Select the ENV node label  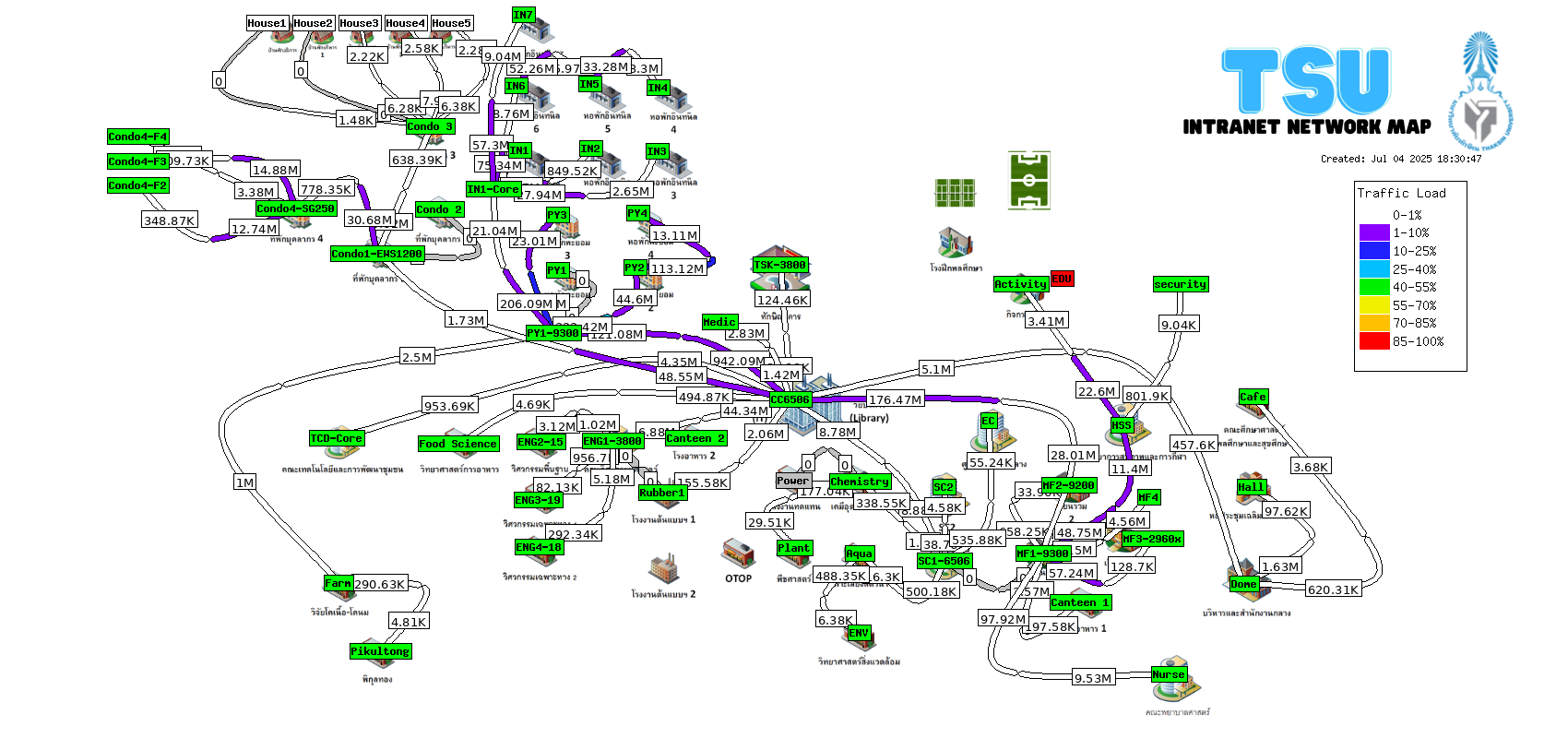(859, 633)
